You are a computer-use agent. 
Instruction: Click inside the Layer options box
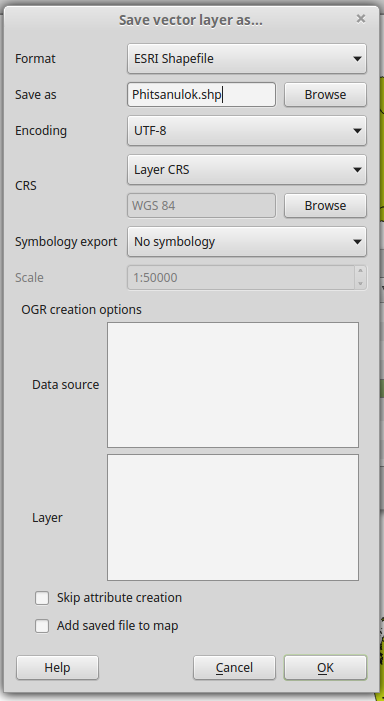point(233,518)
